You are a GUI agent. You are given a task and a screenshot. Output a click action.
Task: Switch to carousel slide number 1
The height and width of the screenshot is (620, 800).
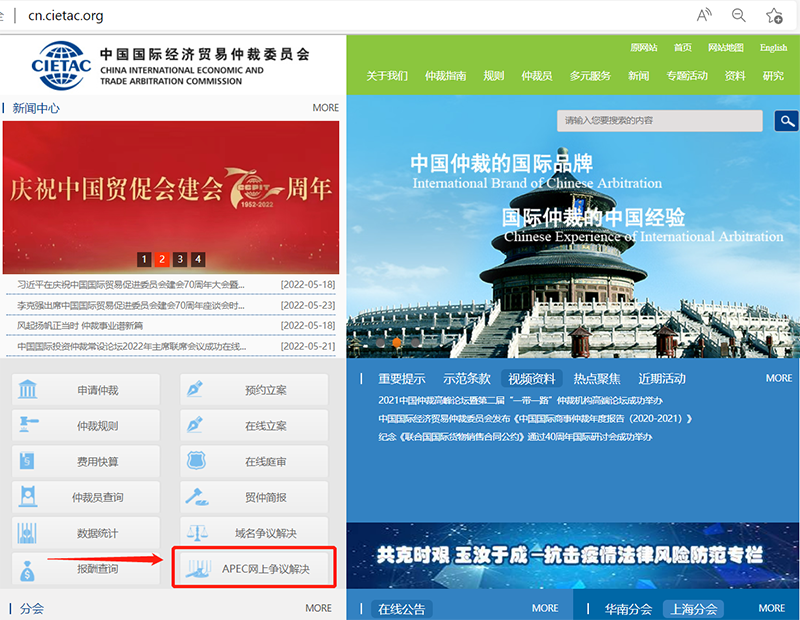144,259
